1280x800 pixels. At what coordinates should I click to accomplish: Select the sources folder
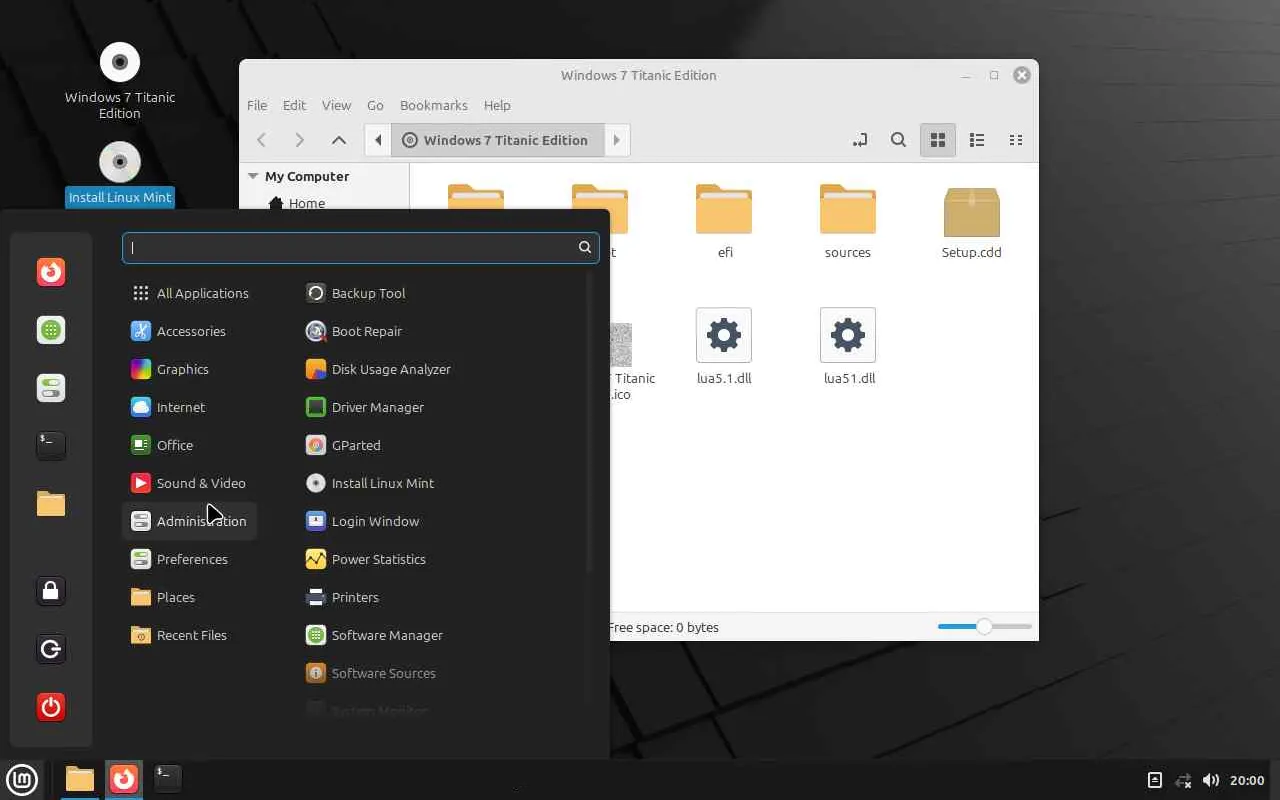[x=848, y=222]
